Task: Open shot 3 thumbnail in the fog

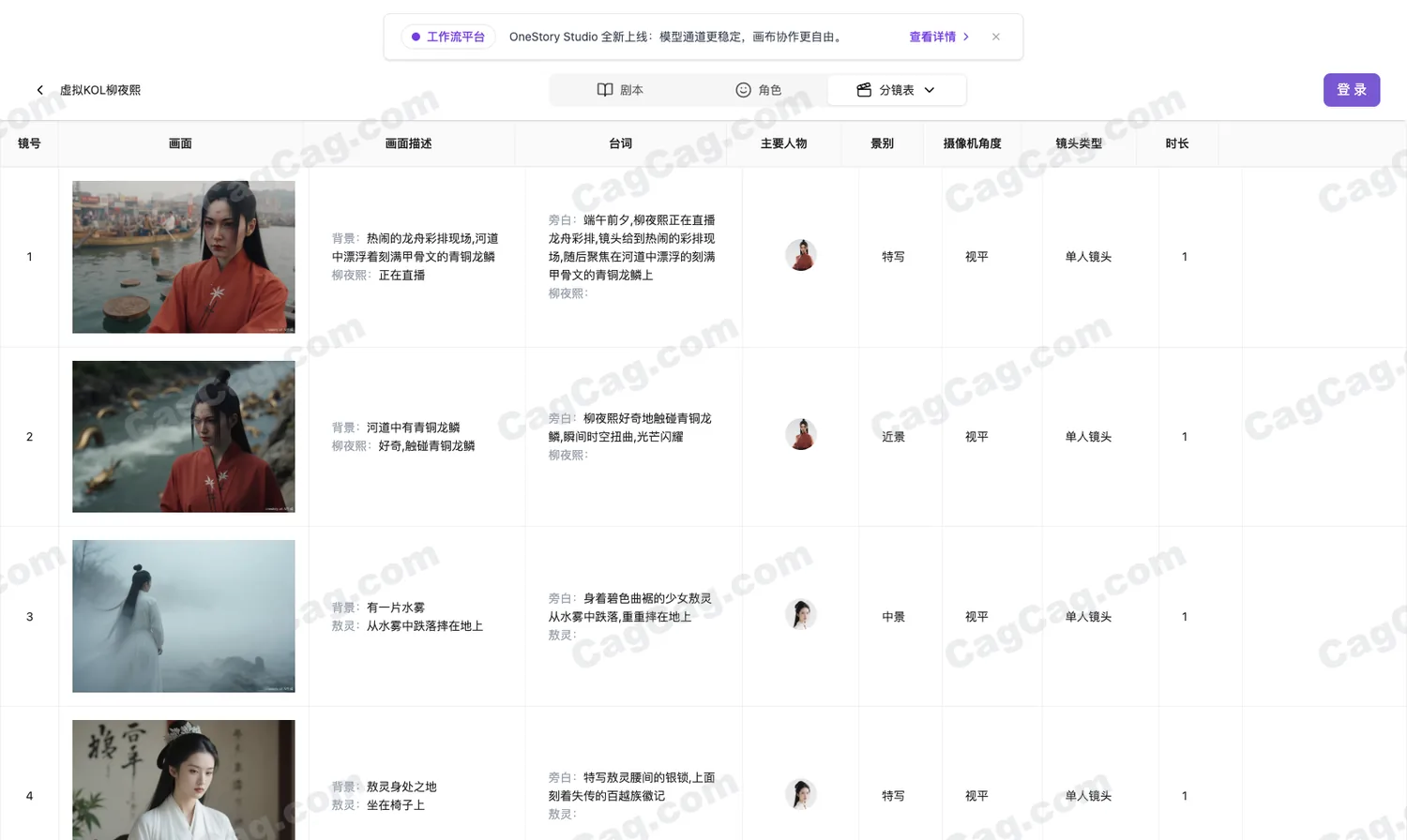Action: [x=184, y=616]
